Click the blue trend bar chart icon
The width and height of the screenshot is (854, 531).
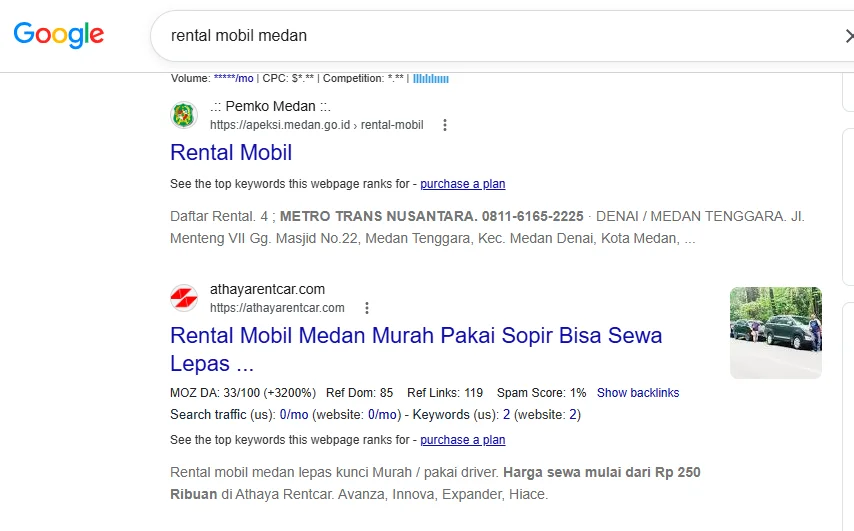click(x=431, y=78)
